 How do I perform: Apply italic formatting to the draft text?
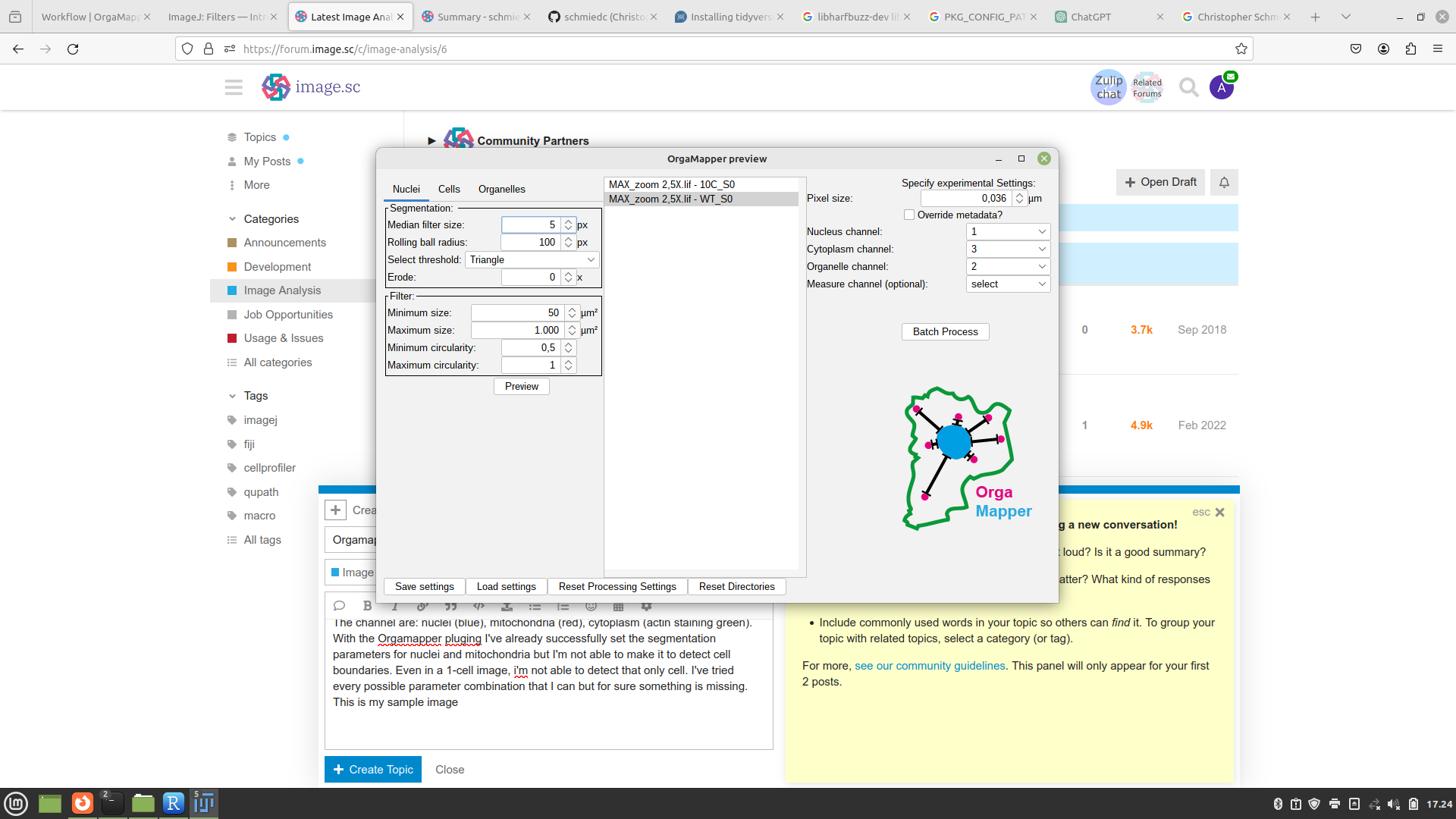(394, 606)
